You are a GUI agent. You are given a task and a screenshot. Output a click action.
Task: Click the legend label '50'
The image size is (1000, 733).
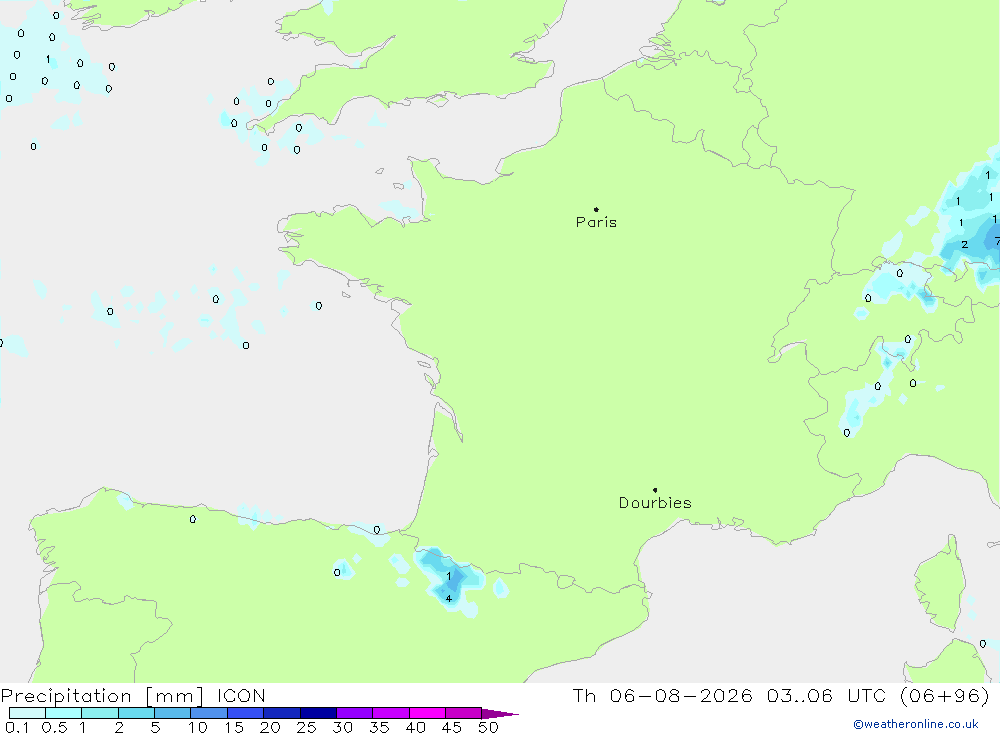click(x=488, y=727)
